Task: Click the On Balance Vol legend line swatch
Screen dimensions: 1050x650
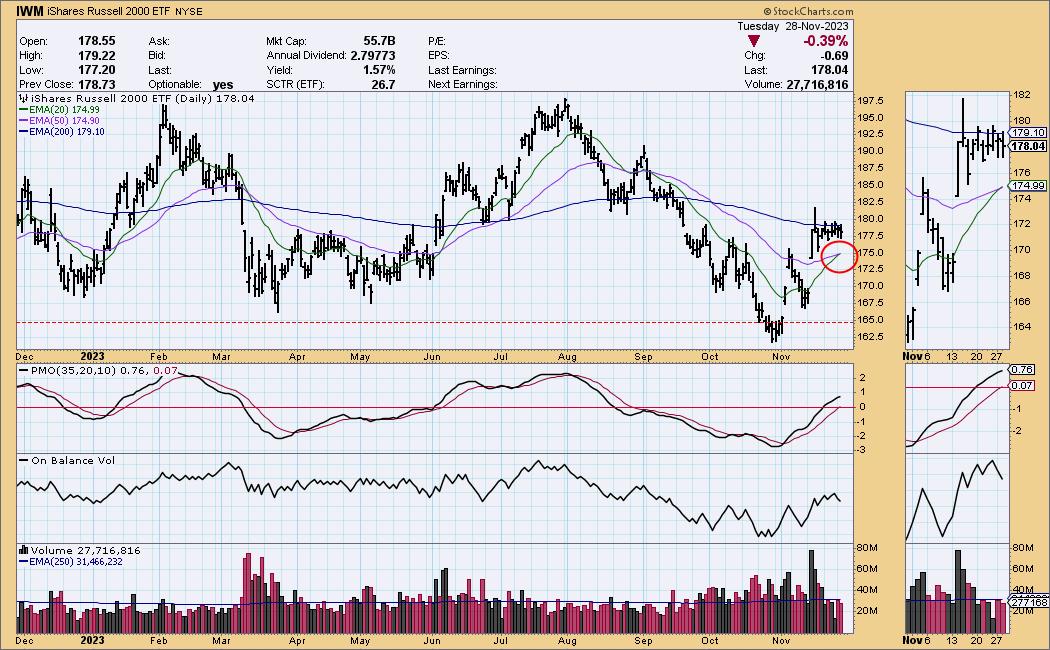Action: [x=23, y=461]
